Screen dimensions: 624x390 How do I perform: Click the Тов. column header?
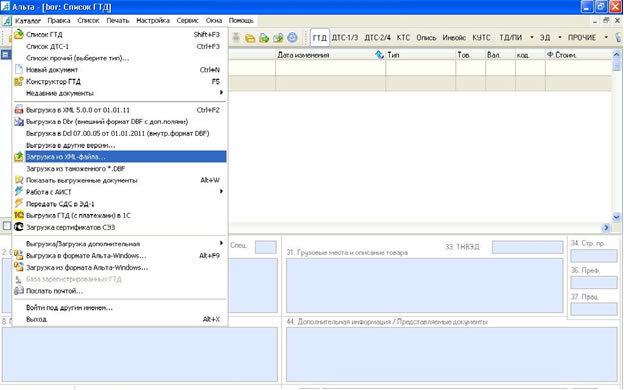tap(470, 55)
